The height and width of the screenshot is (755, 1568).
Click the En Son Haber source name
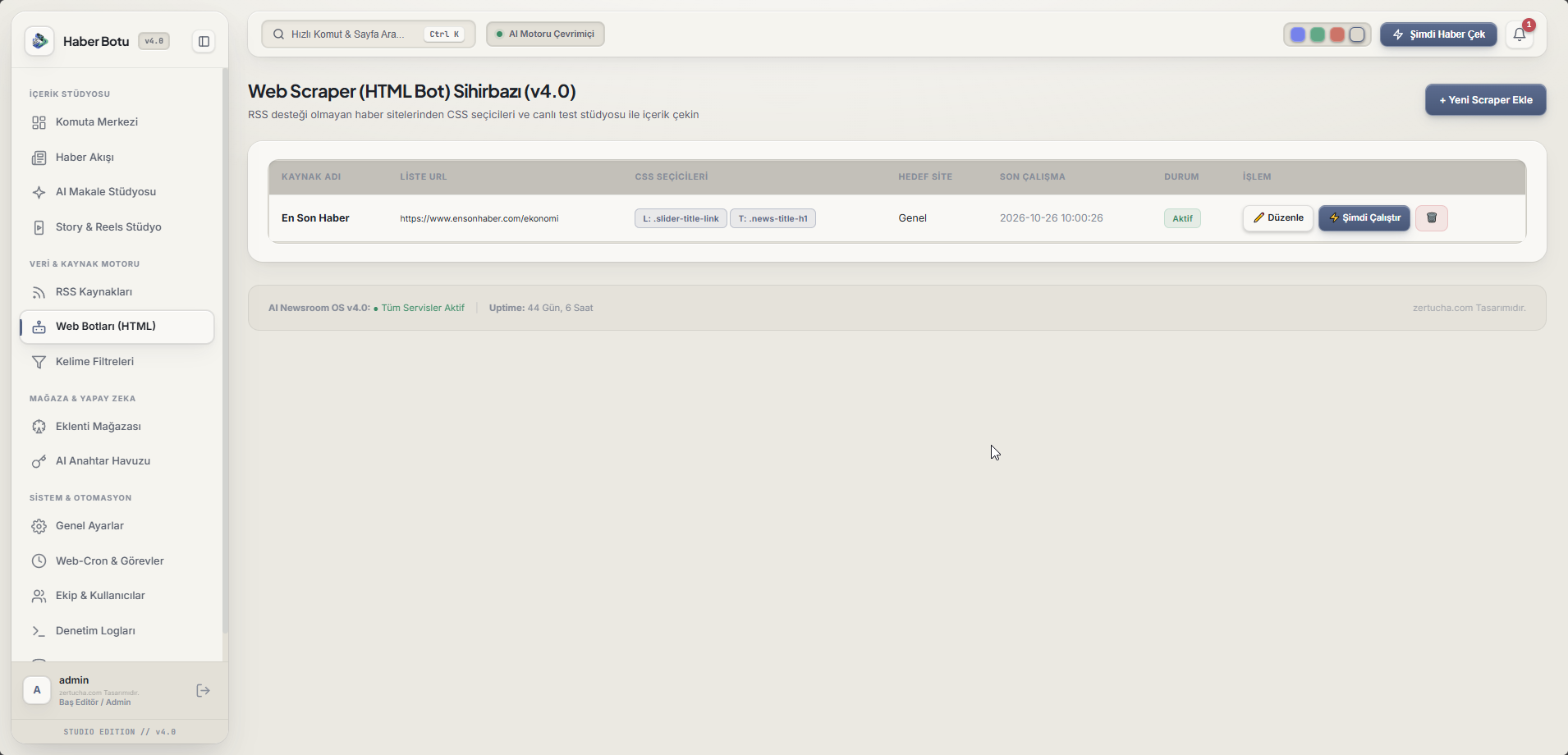[x=315, y=218]
